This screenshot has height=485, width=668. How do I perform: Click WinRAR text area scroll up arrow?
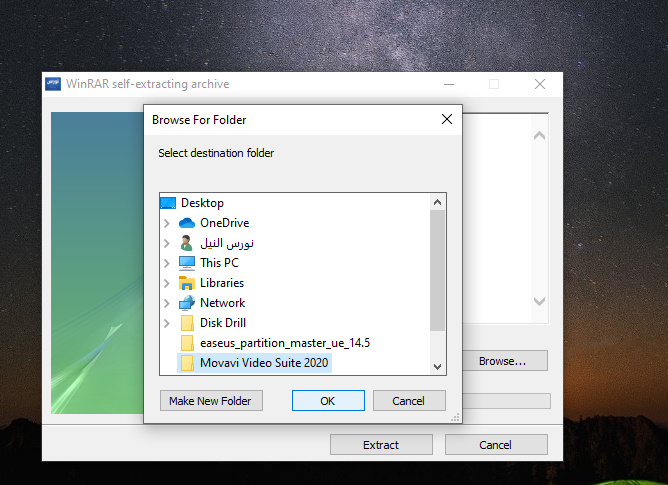(x=539, y=136)
